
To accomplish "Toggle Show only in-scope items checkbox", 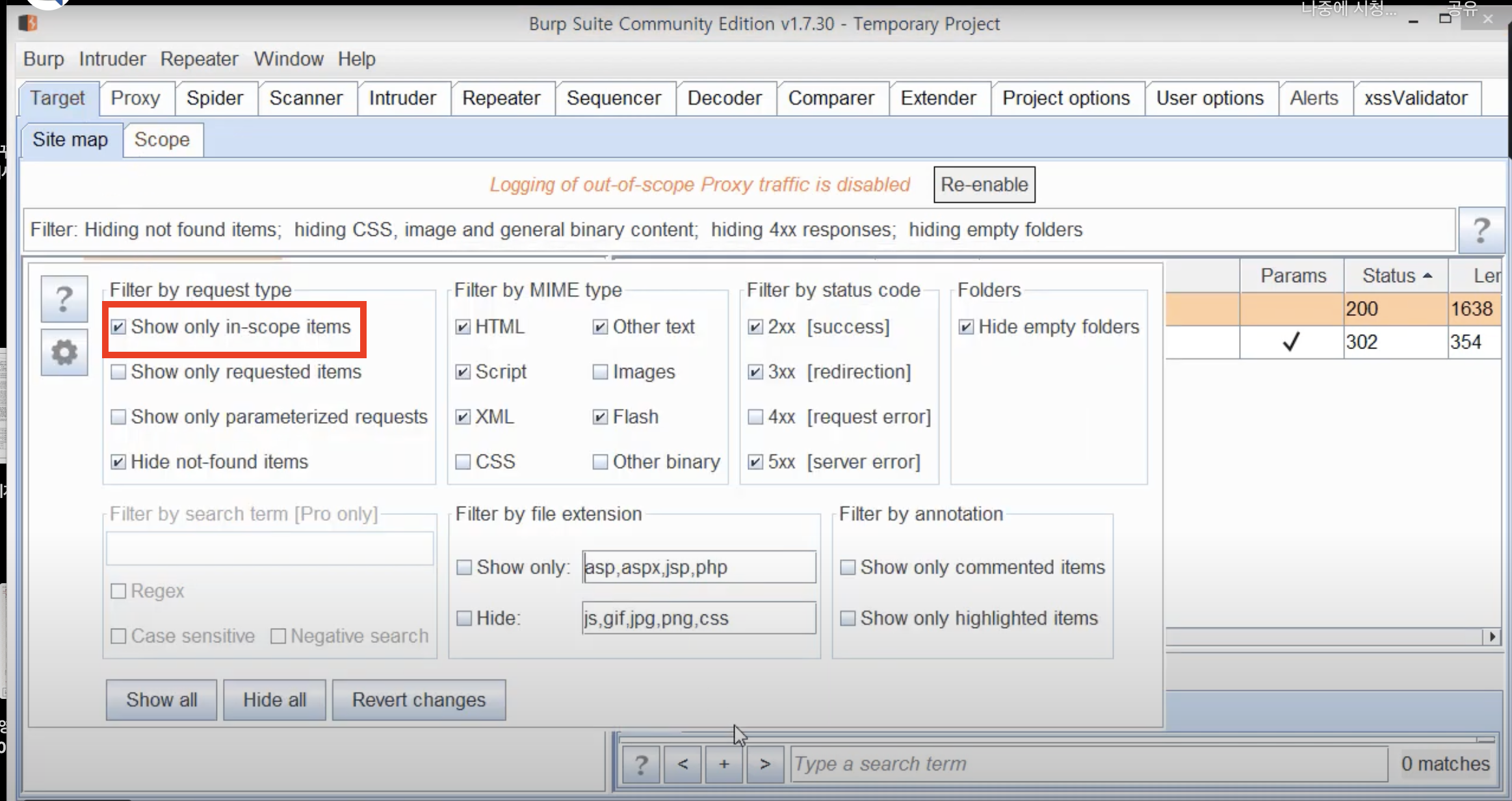I will pyautogui.click(x=118, y=326).
